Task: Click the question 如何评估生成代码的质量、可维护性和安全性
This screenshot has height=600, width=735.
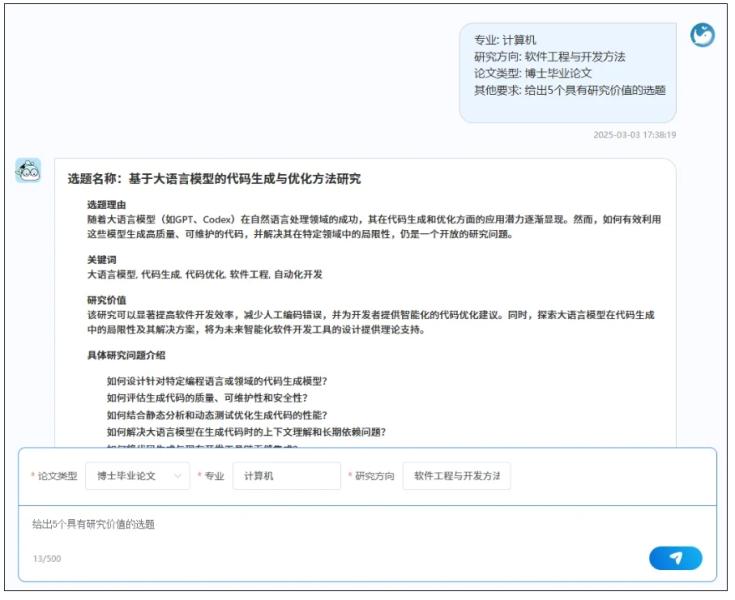Action: pyautogui.click(x=206, y=397)
